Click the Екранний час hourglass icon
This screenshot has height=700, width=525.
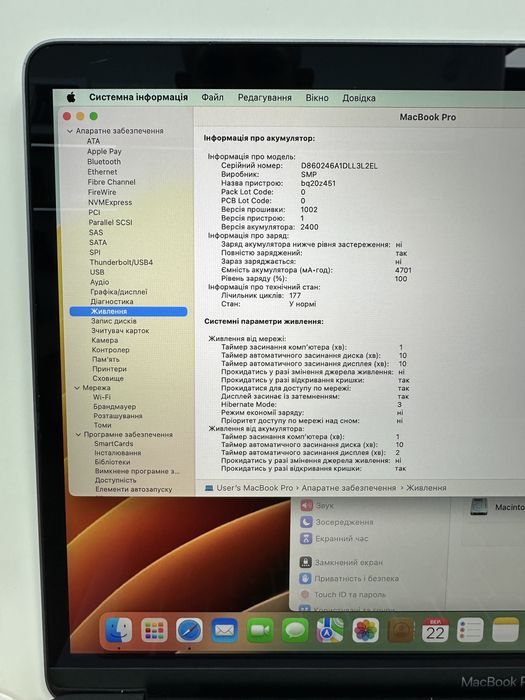[306, 538]
